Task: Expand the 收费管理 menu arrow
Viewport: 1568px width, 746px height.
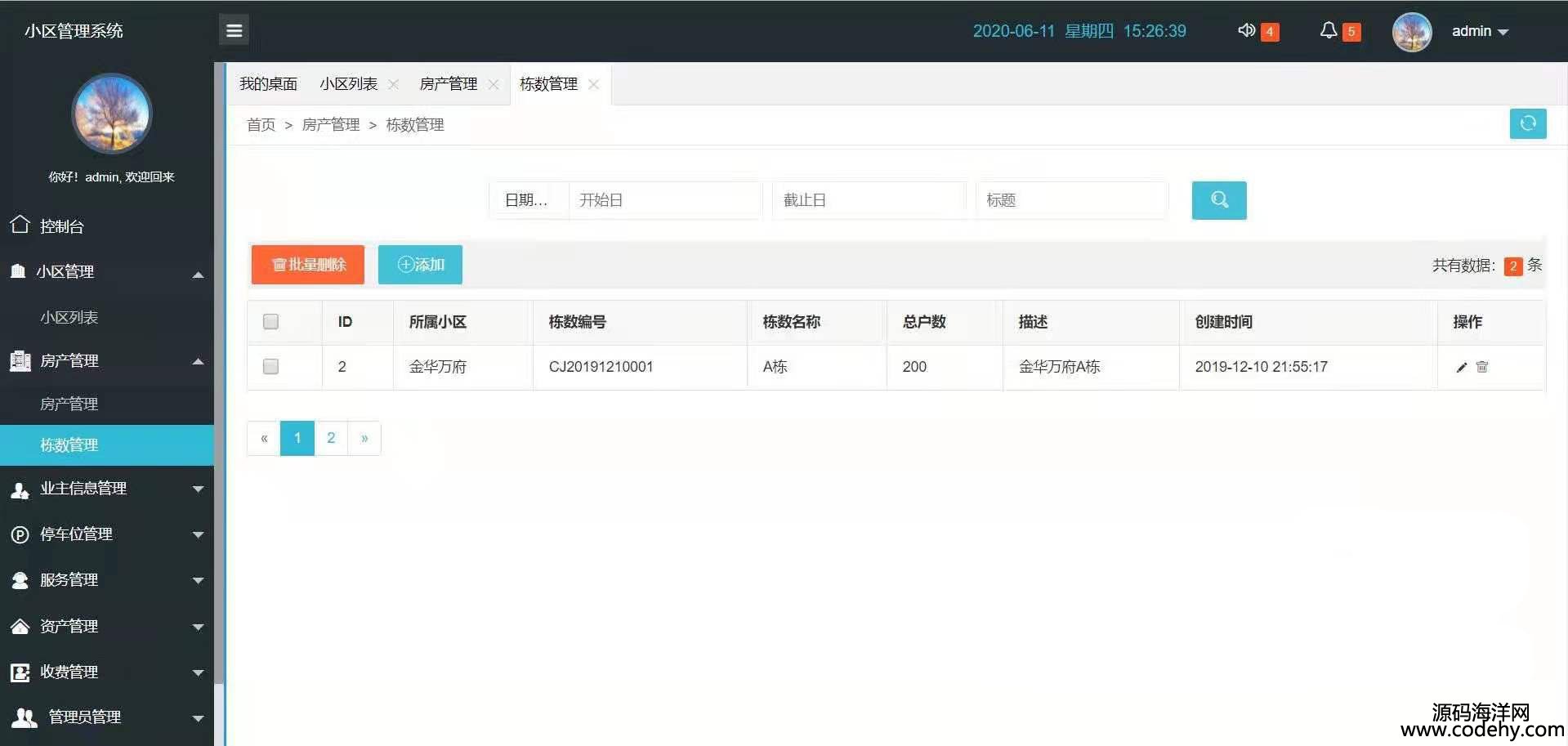Action: [198, 673]
